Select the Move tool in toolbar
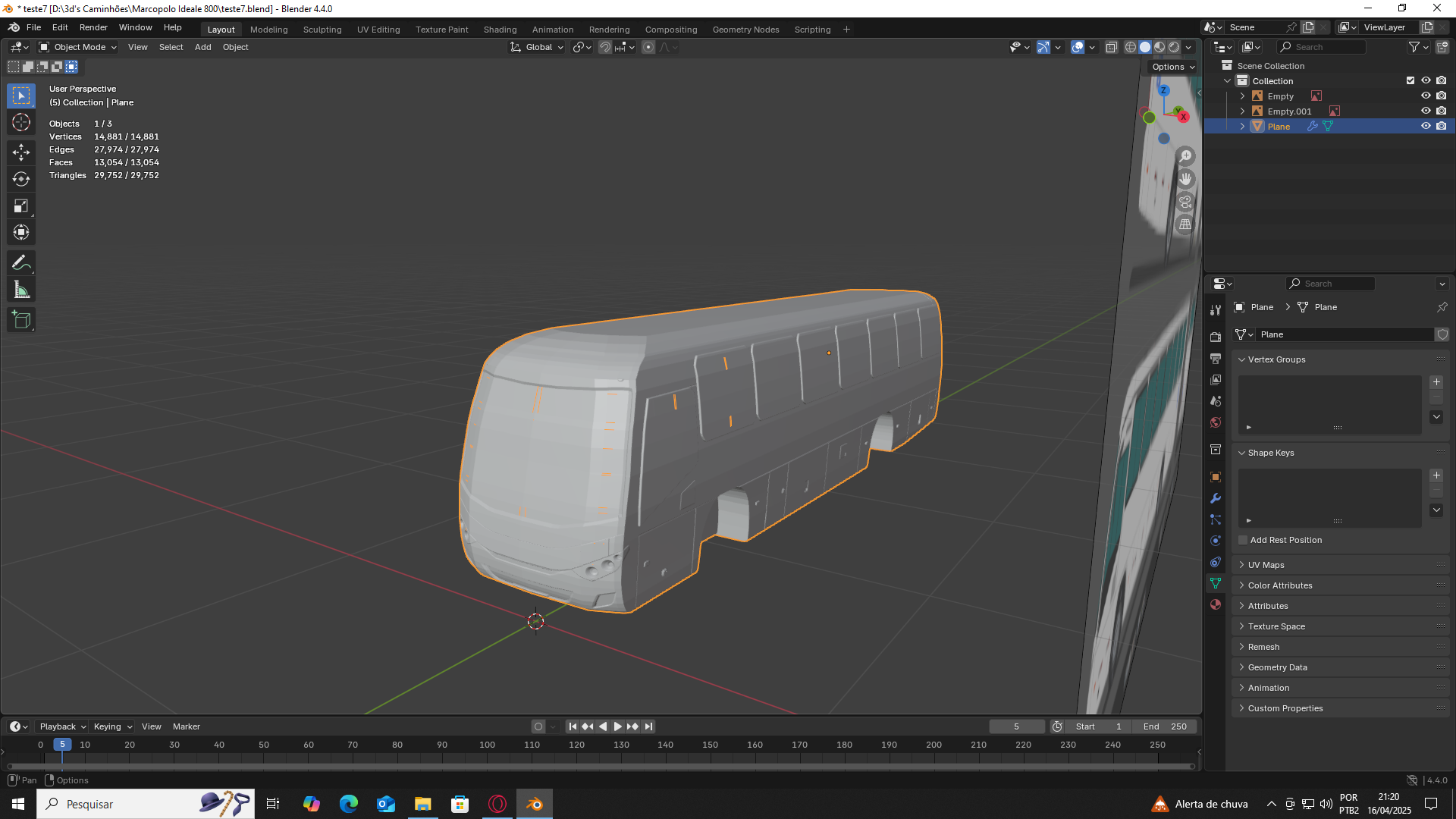 [x=21, y=152]
